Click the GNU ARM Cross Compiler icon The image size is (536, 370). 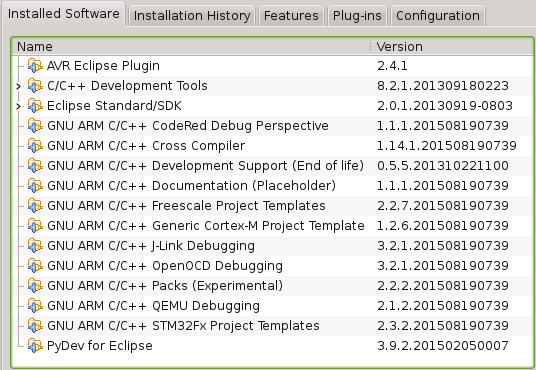pyautogui.click(x=35, y=145)
